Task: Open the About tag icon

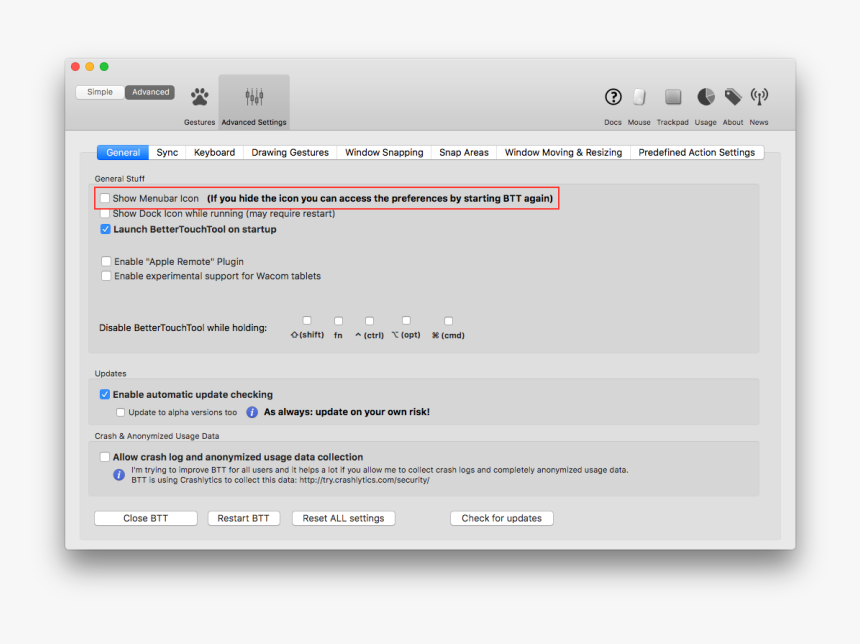Action: coord(733,97)
